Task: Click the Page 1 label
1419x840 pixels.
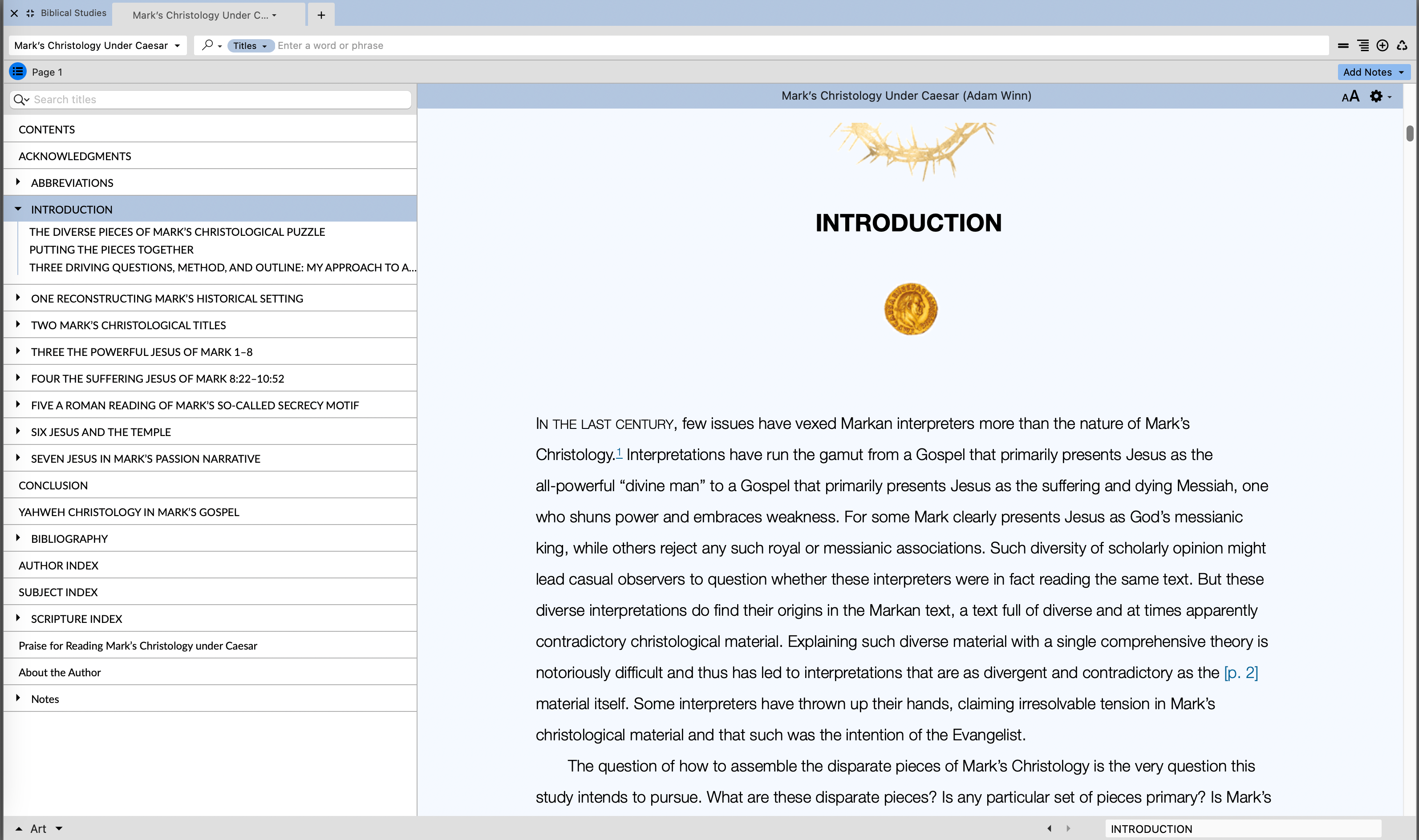Action: coord(47,72)
